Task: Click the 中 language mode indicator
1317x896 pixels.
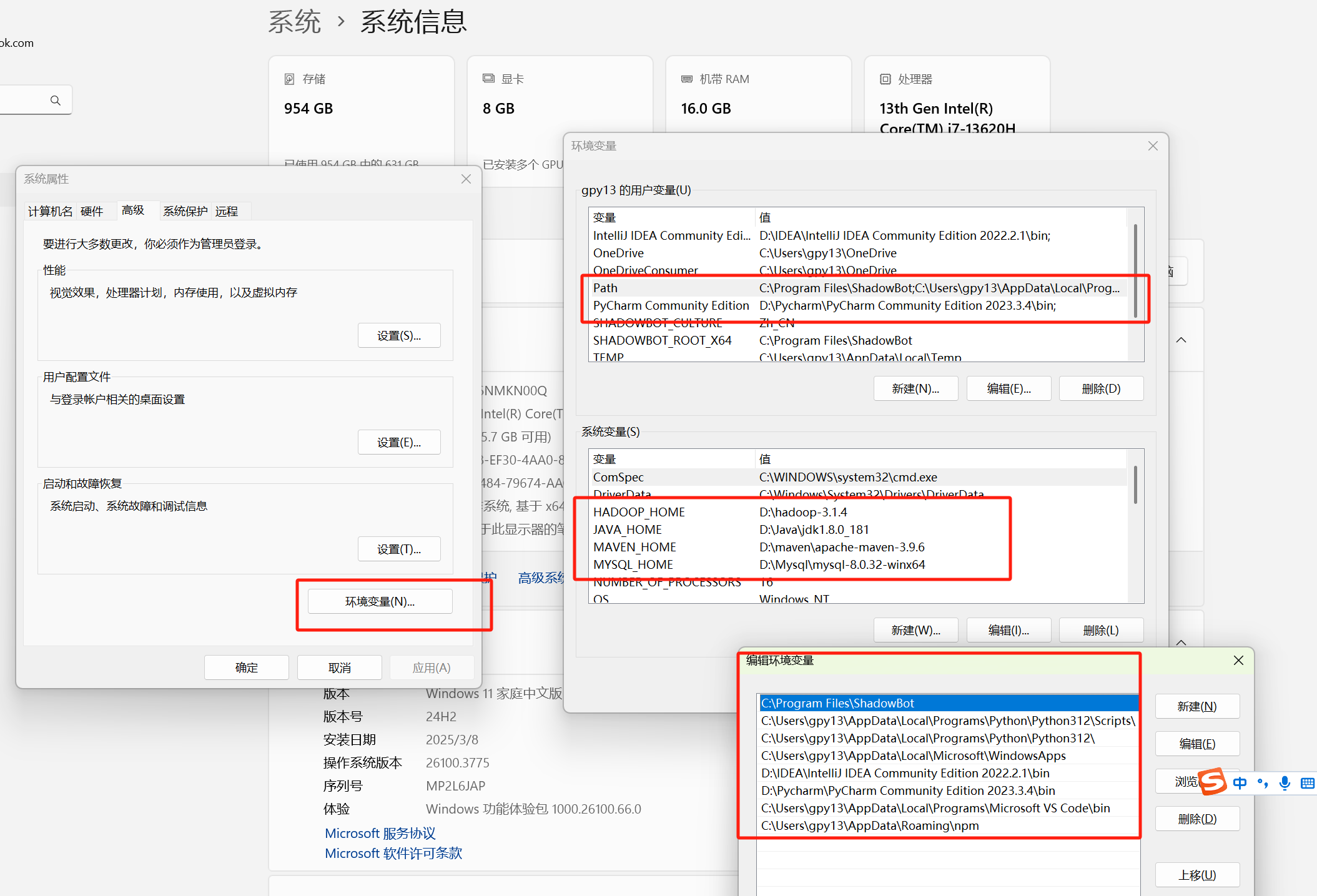Action: (x=1240, y=783)
